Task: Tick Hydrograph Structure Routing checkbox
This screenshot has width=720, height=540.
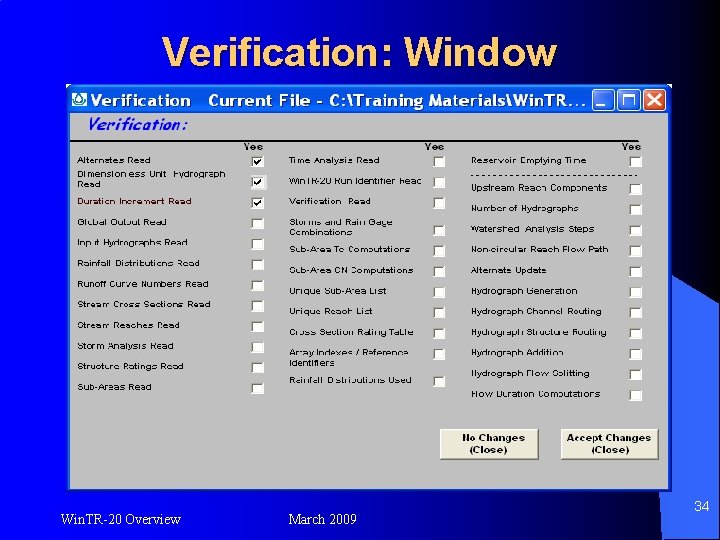Action: pyautogui.click(x=636, y=333)
